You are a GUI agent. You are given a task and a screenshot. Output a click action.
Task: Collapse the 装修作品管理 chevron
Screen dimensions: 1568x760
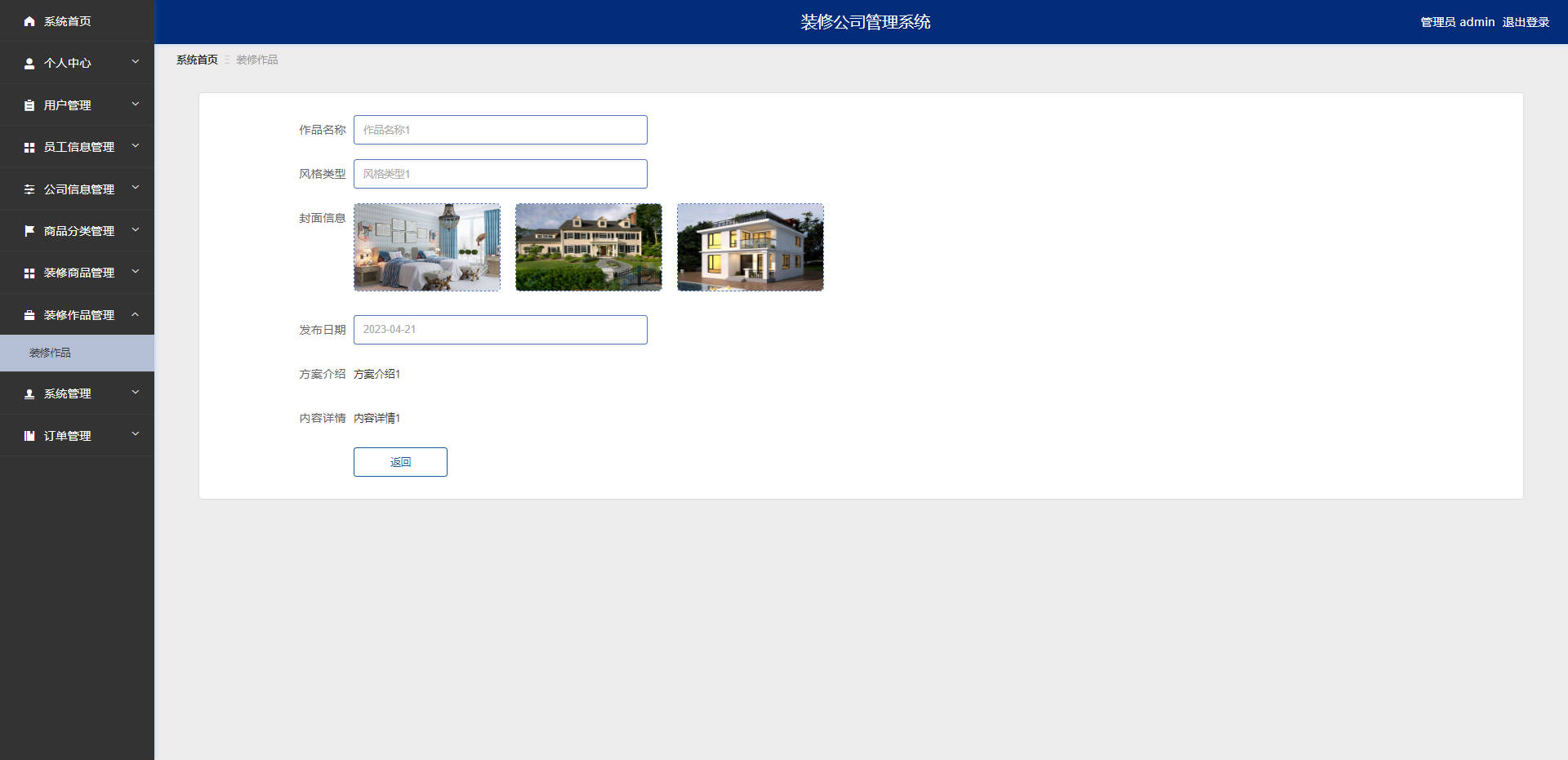[136, 314]
